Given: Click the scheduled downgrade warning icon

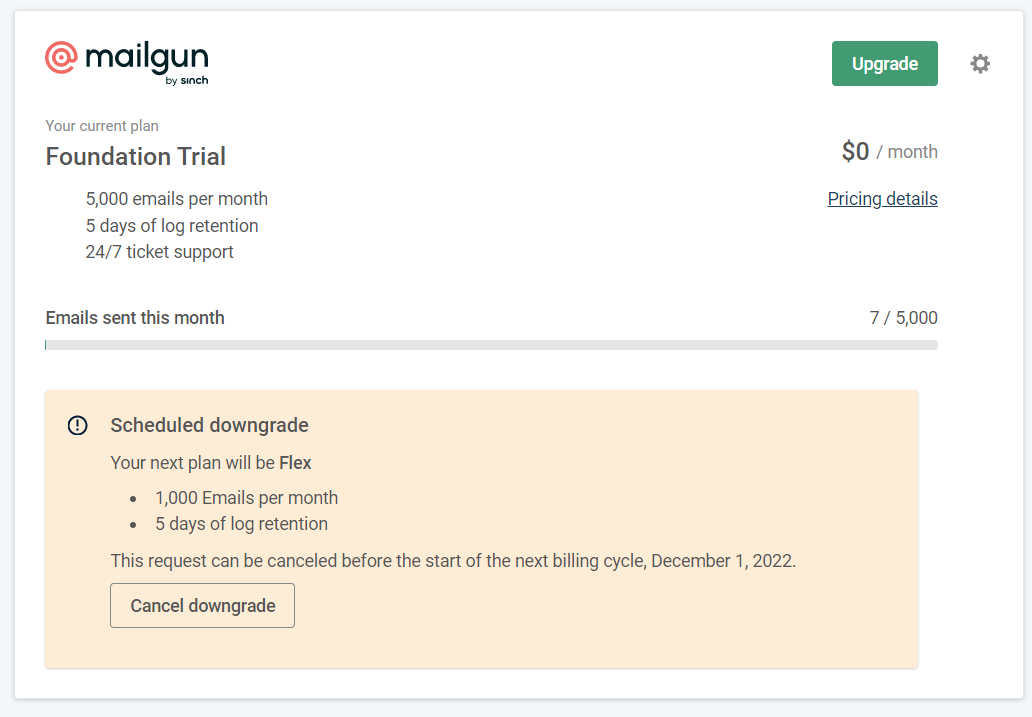Looking at the screenshot, I should (77, 425).
